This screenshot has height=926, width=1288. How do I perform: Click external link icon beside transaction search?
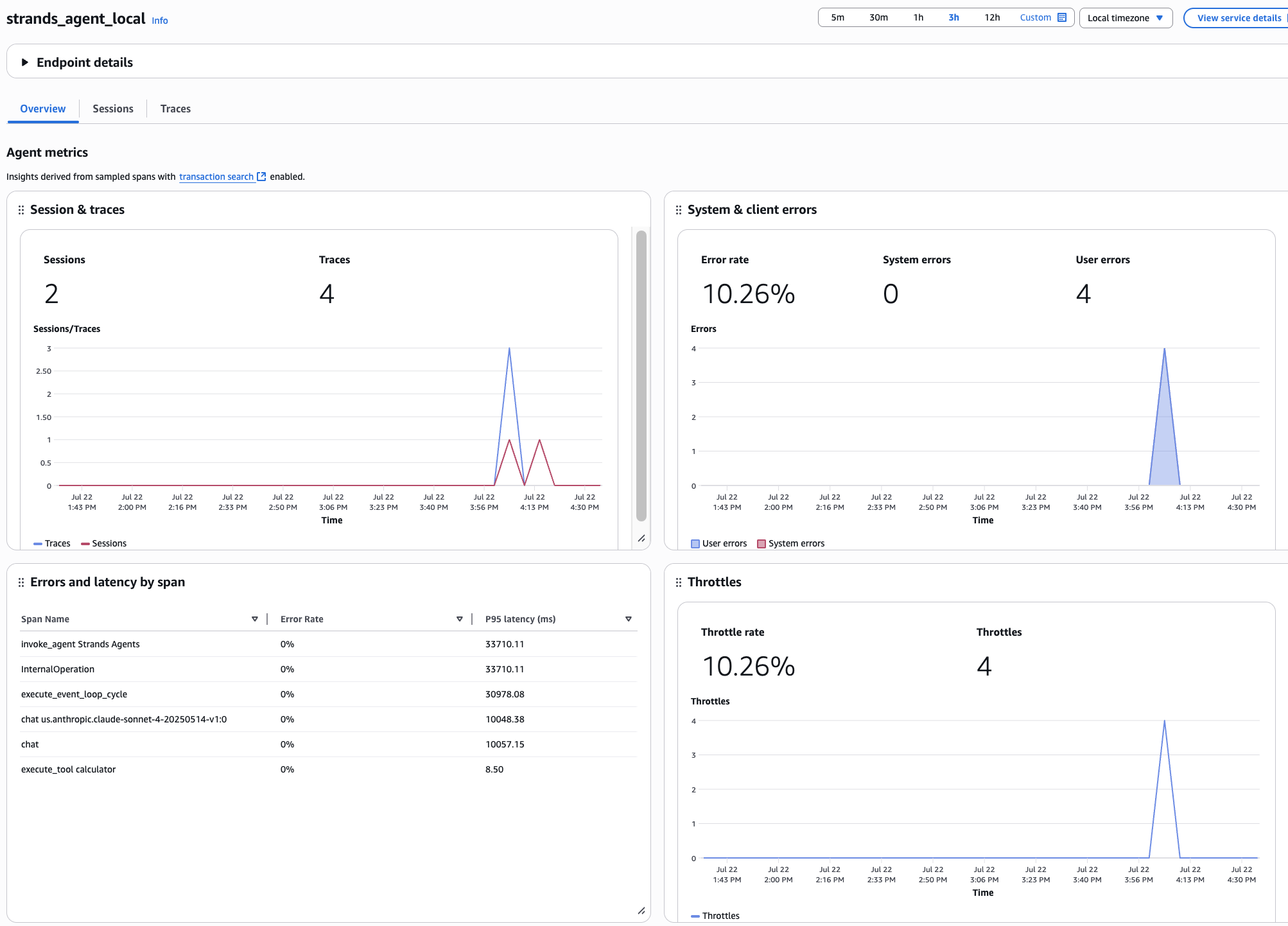pos(261,177)
